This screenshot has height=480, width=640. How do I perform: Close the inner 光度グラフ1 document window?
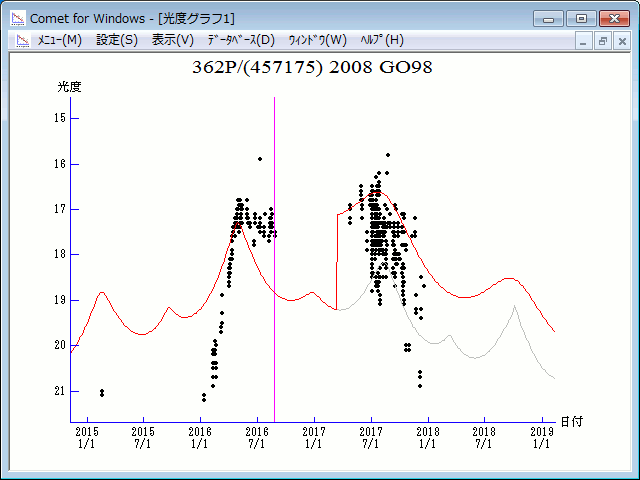[x=621, y=41]
